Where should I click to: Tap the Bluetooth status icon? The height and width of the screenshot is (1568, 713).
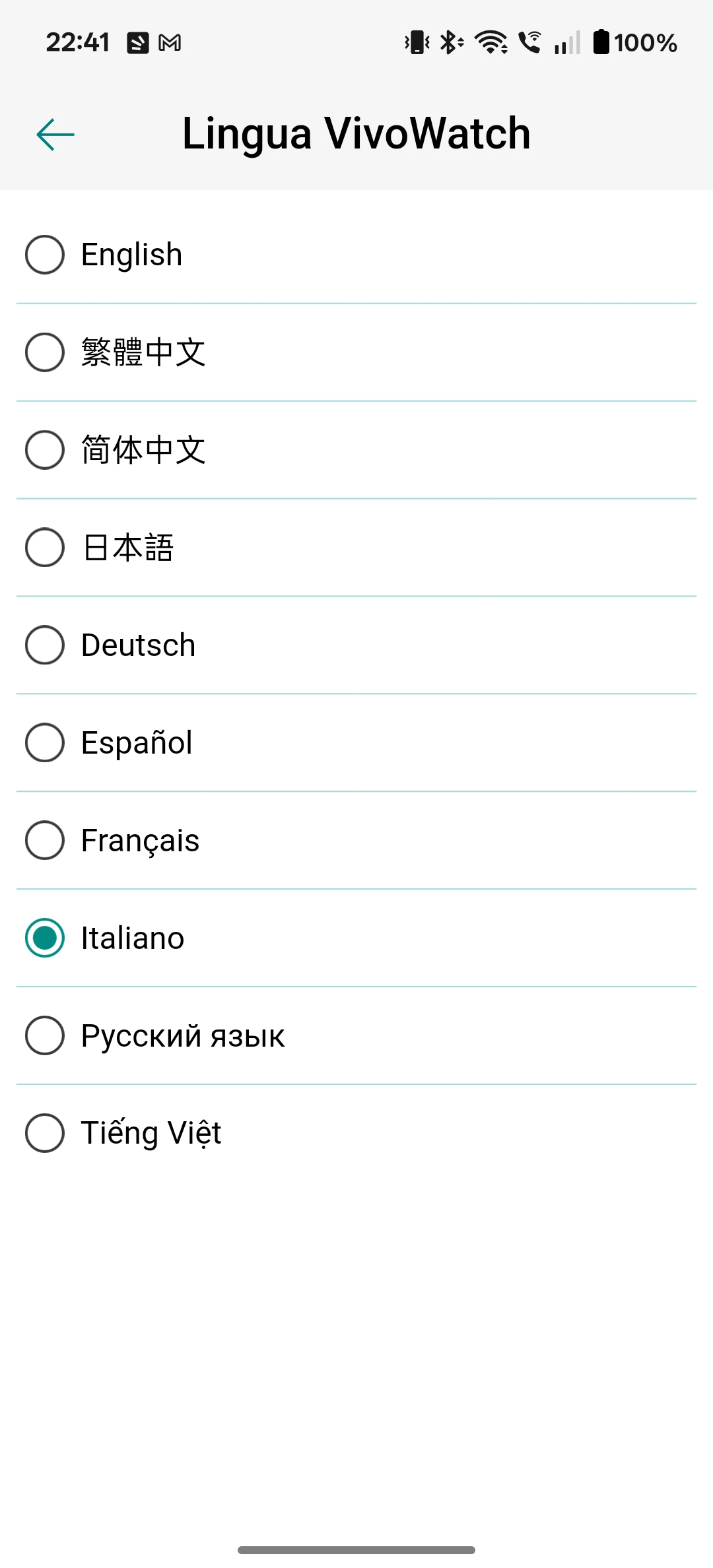(451, 43)
